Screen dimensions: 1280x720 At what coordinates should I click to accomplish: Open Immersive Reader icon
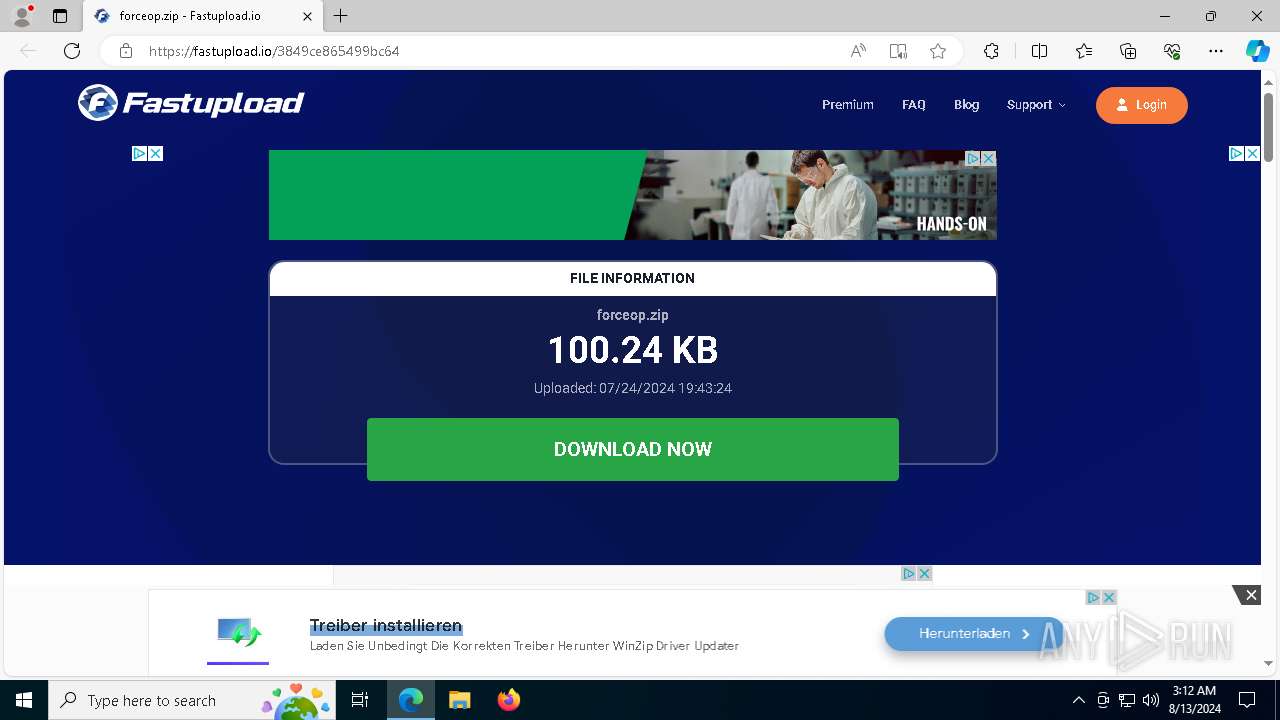pos(898,51)
